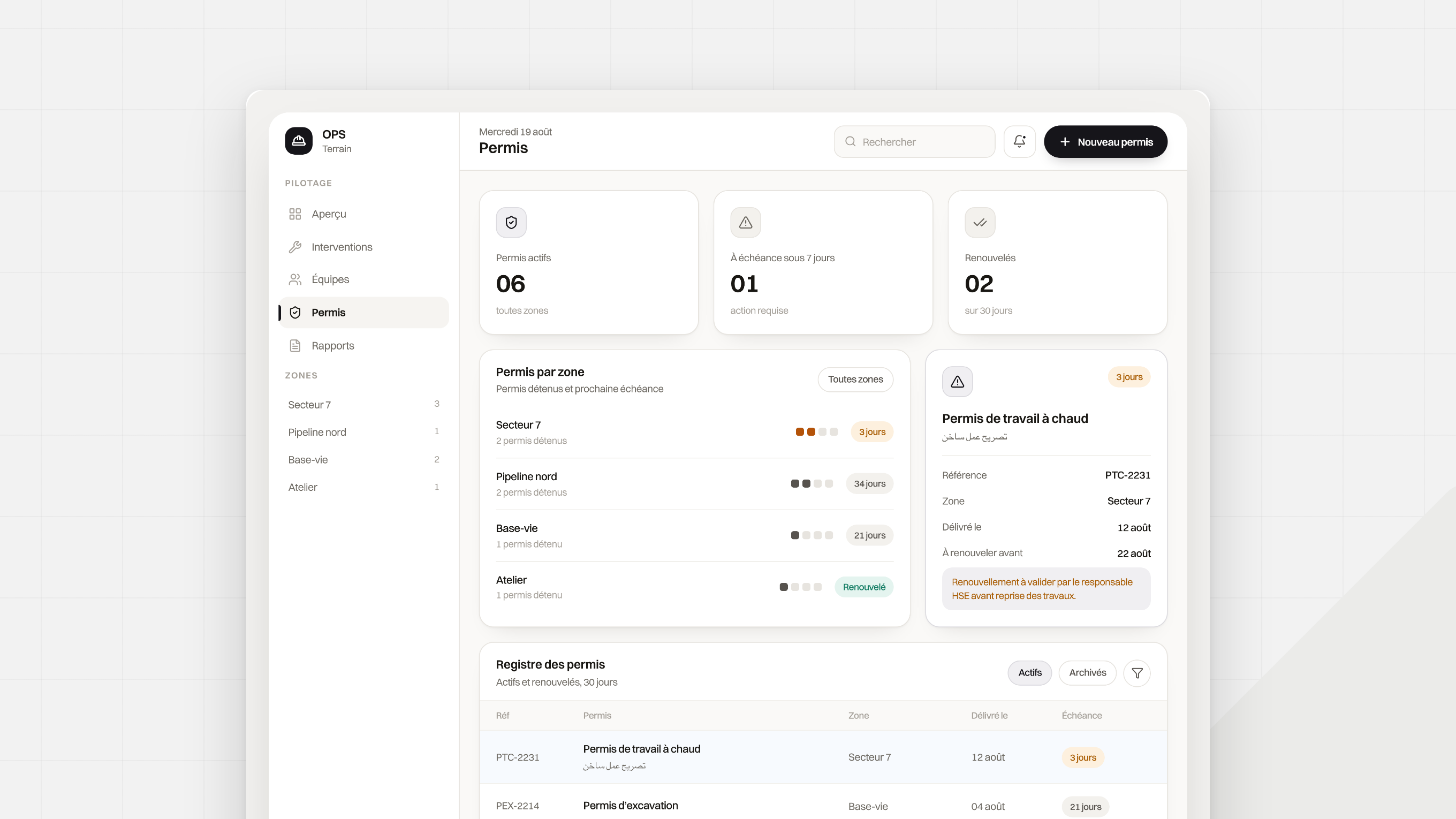Screen dimensions: 1456x819
Task: Click the Rapports document icon
Action: (295, 345)
